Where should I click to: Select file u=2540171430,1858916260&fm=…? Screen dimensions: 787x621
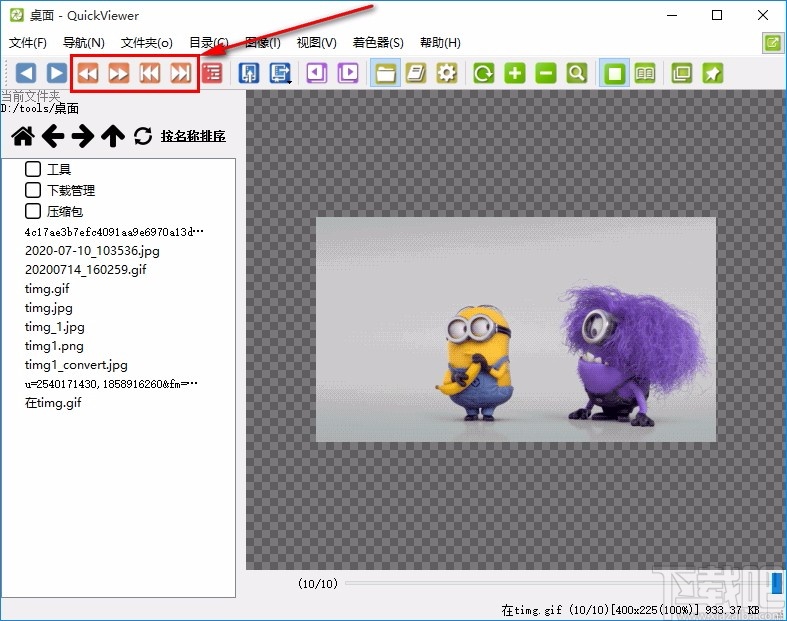(111, 384)
